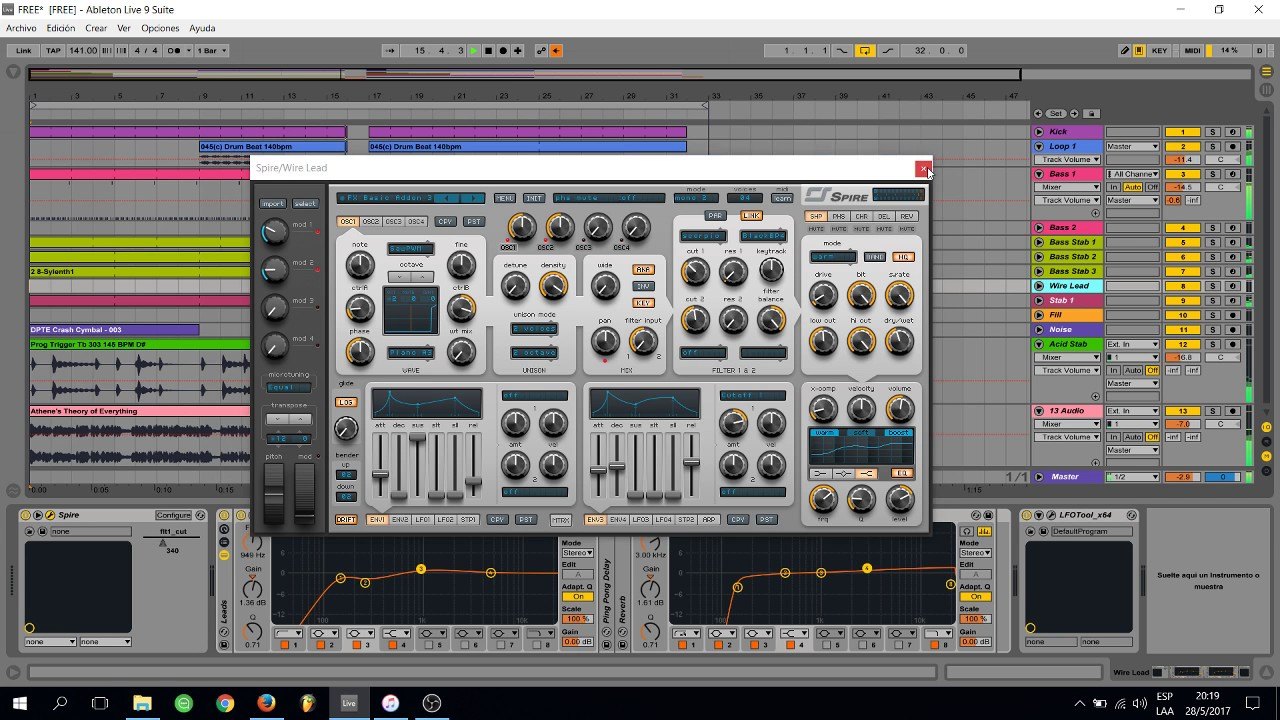The height and width of the screenshot is (720, 1280).
Task: Click the TAP tempo button
Action: [x=53, y=50]
